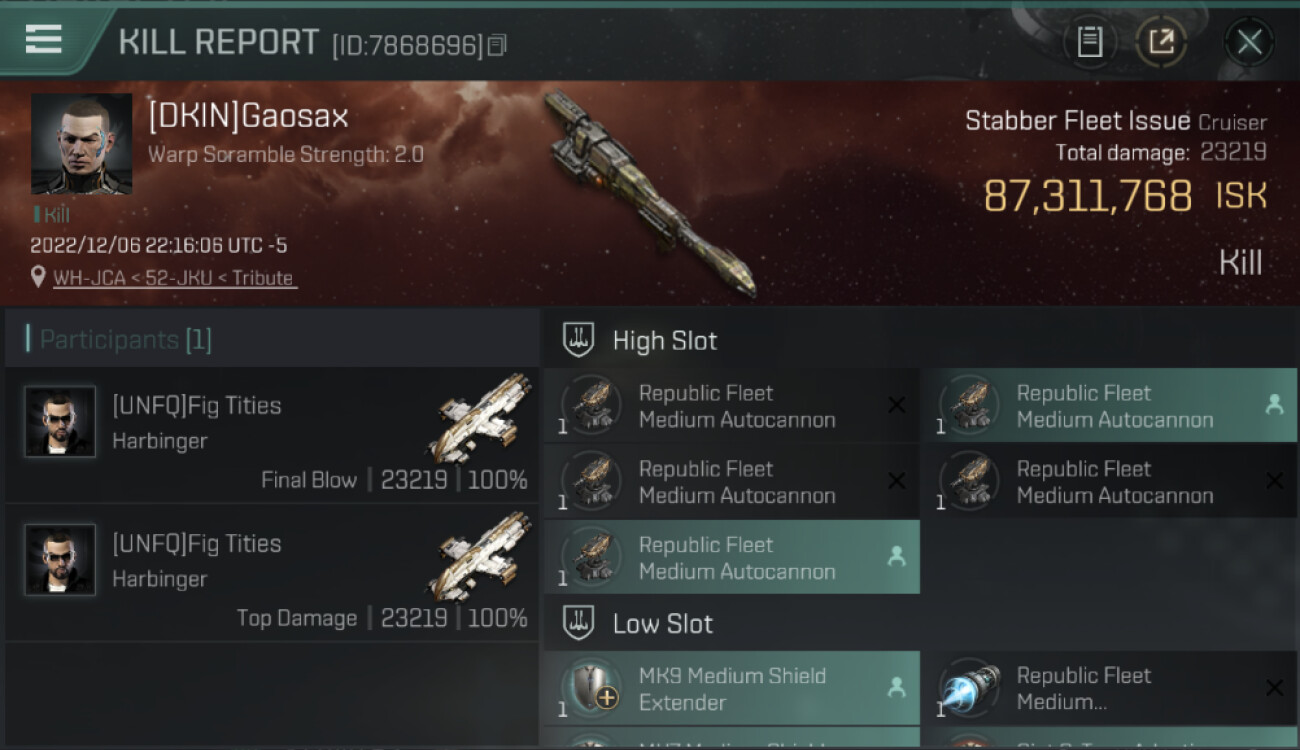Copy the kill report ID icon

(498, 45)
